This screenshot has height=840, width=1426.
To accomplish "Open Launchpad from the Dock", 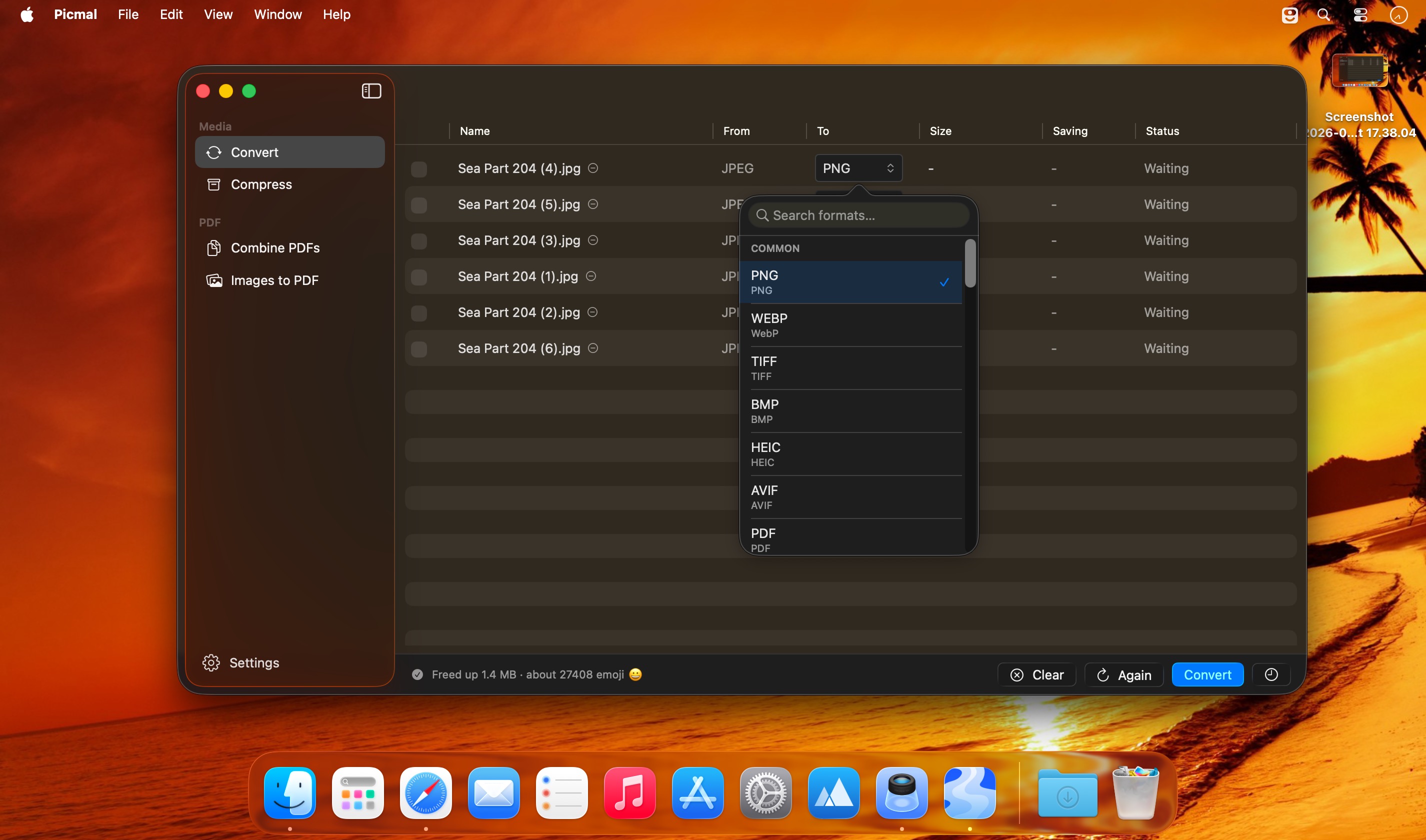I will (357, 792).
